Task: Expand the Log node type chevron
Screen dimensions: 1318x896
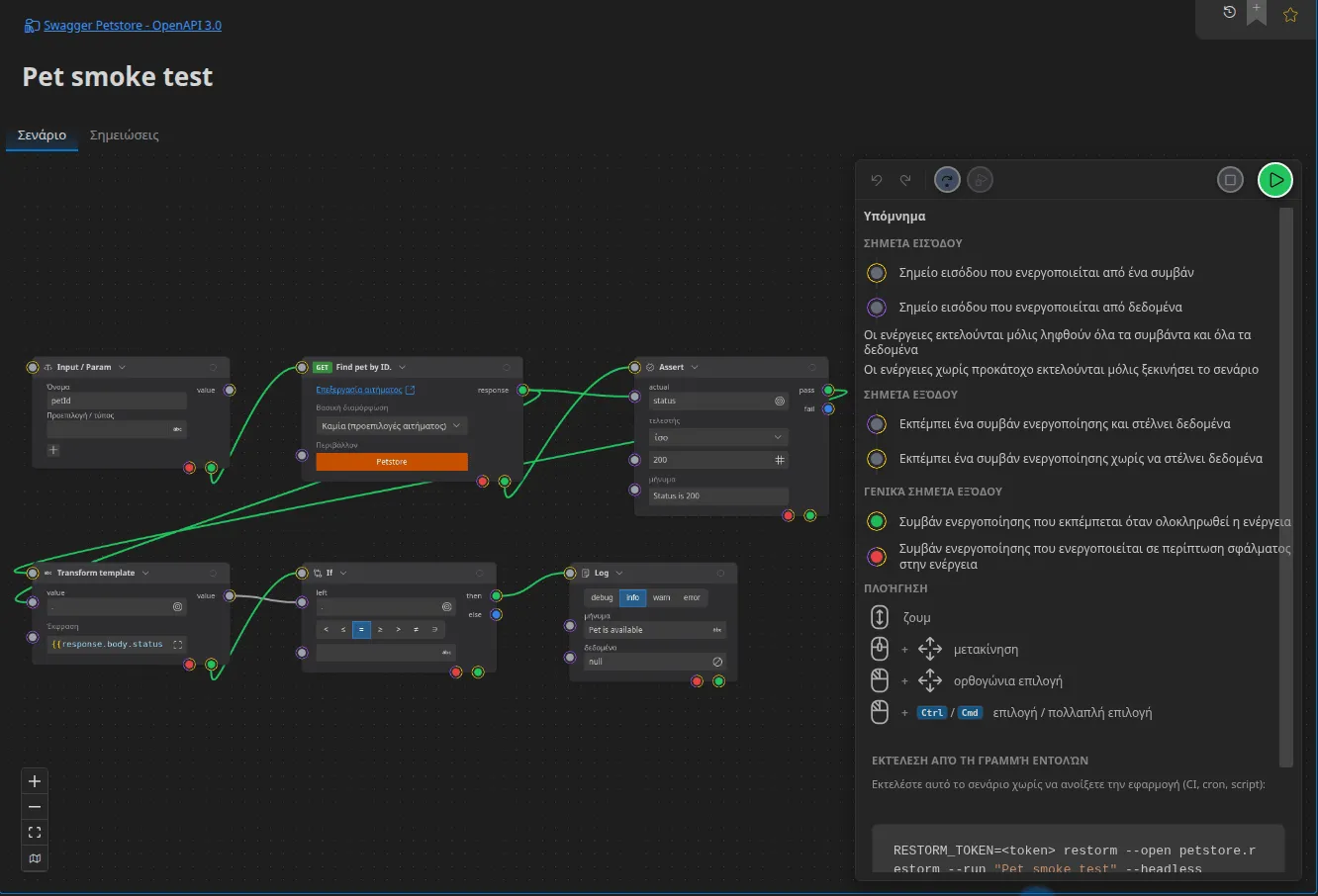Action: pos(619,573)
